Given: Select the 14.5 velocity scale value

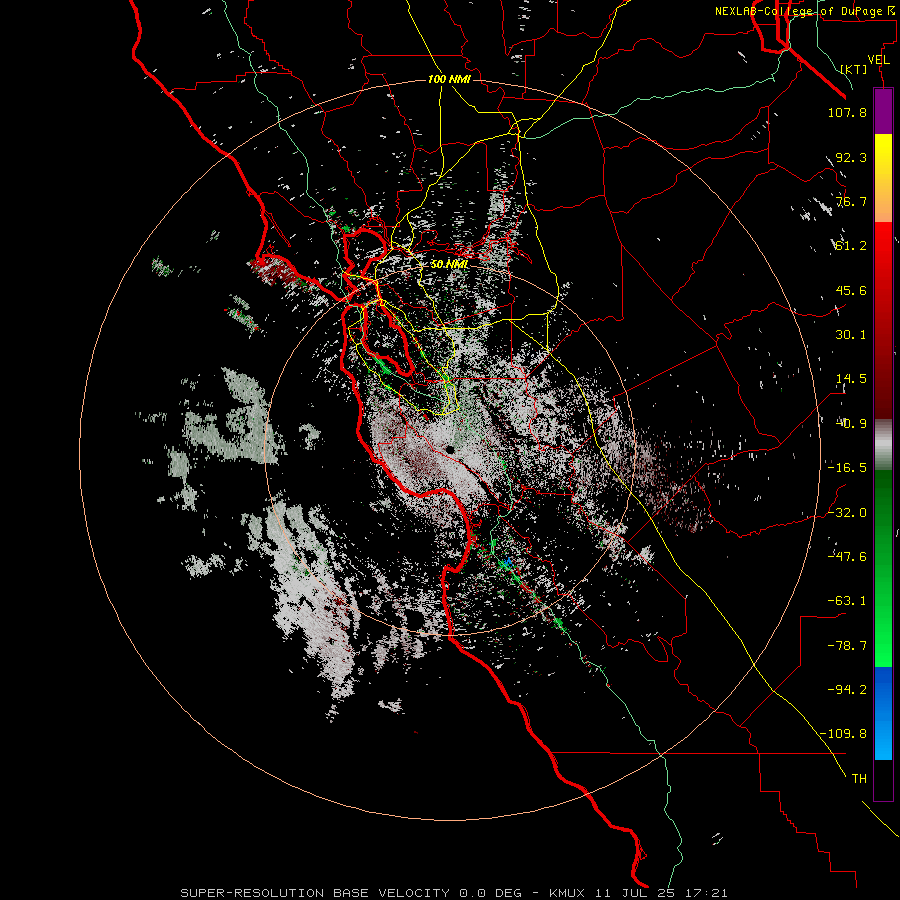Looking at the screenshot, I should tap(851, 379).
